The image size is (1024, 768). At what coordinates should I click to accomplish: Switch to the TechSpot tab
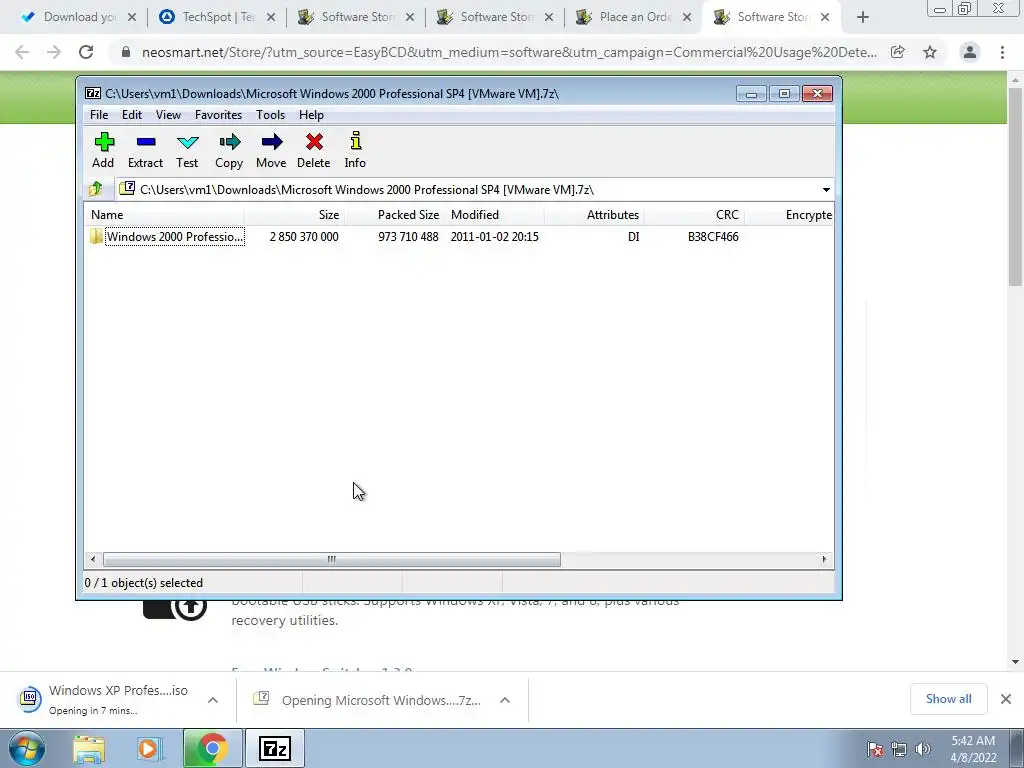[x=218, y=17]
